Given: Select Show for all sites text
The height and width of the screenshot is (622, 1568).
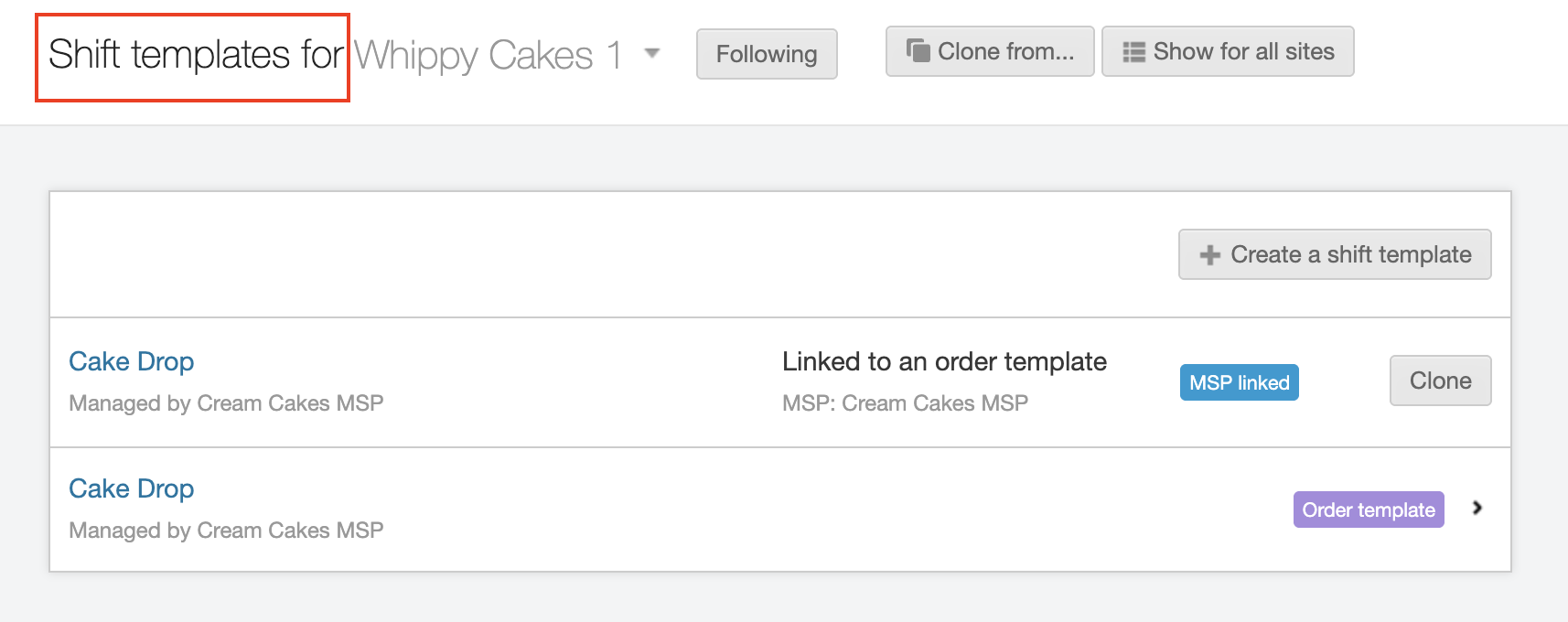Looking at the screenshot, I should 1243,52.
